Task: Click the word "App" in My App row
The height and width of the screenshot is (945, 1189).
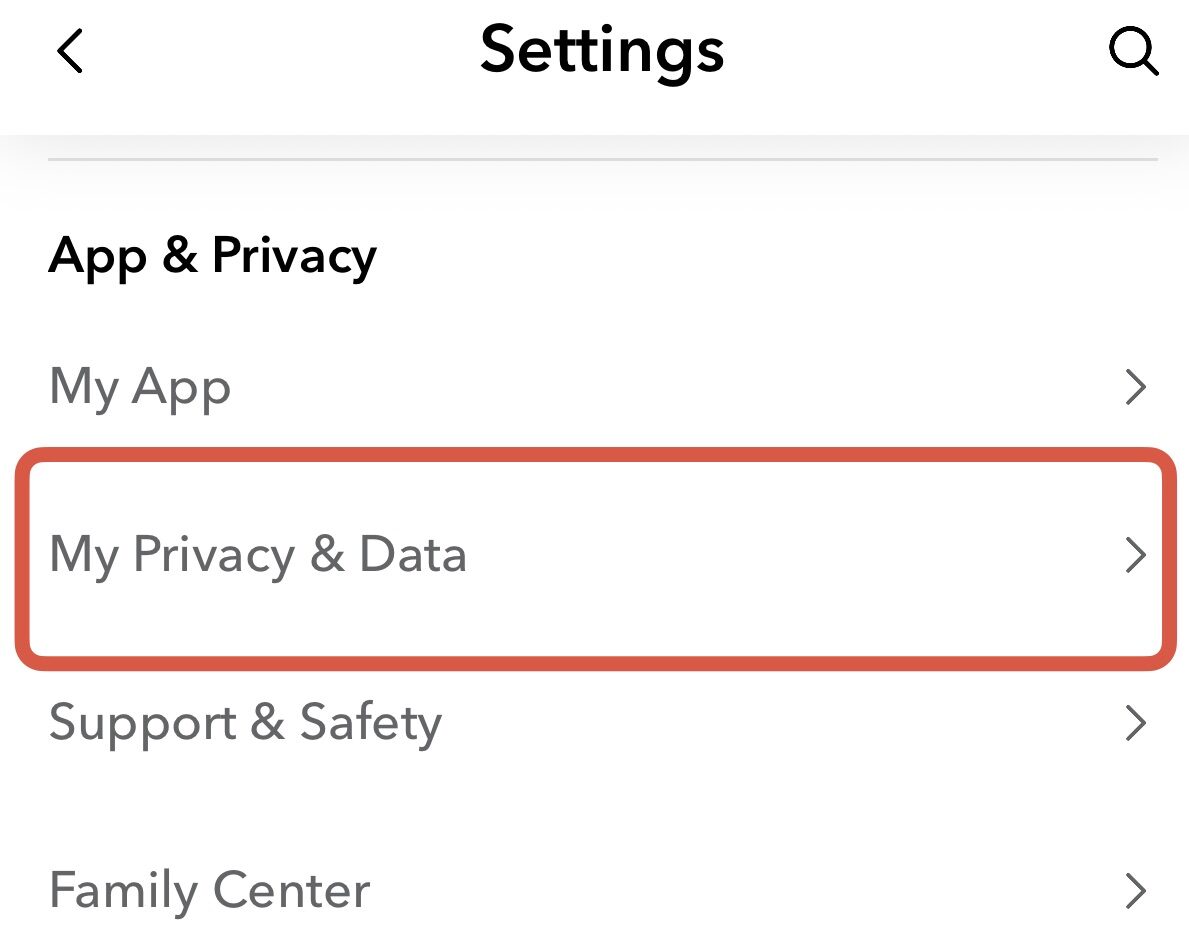Action: pyautogui.click(x=183, y=389)
